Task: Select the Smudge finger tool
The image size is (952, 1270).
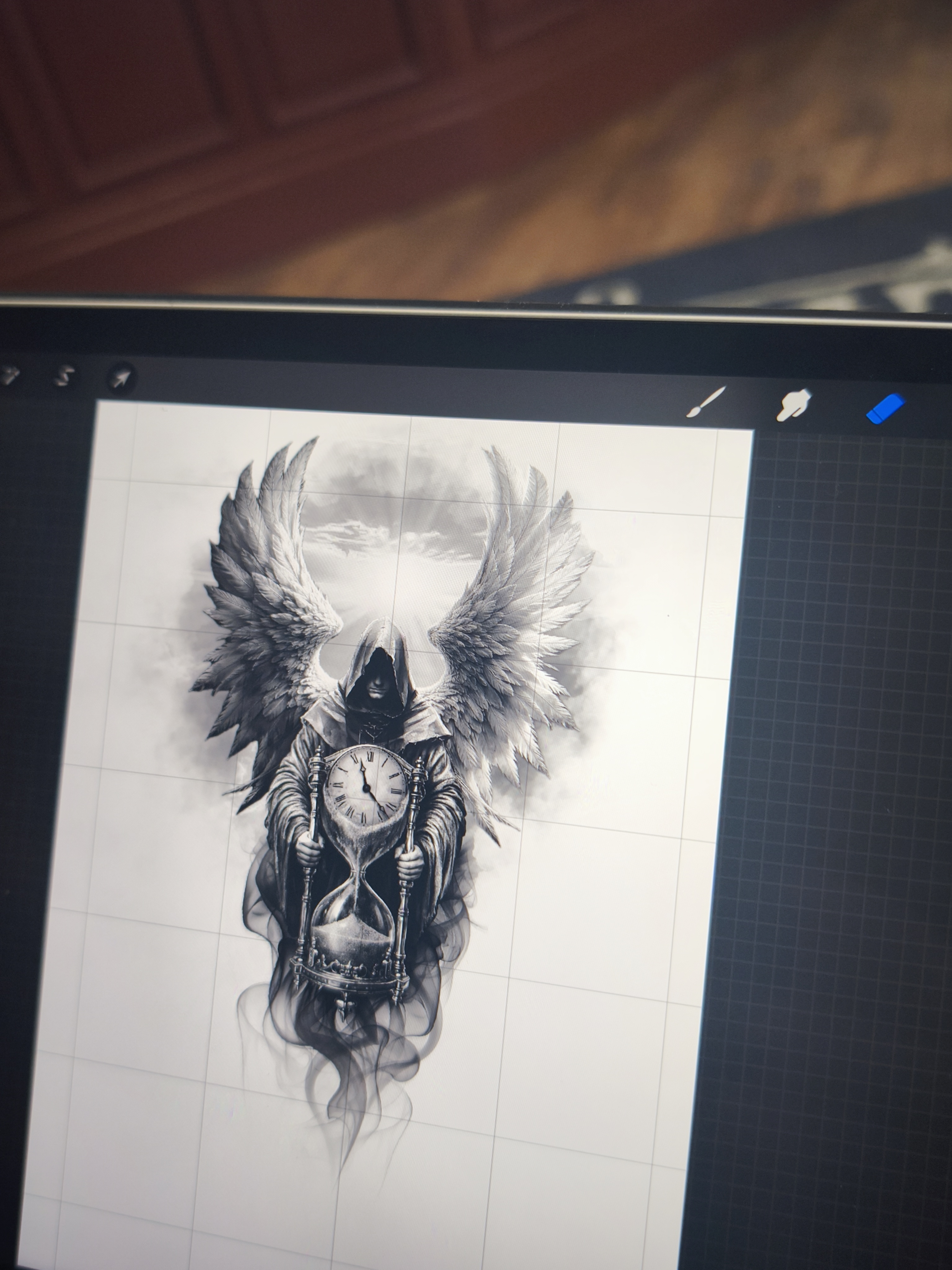Action: click(794, 404)
